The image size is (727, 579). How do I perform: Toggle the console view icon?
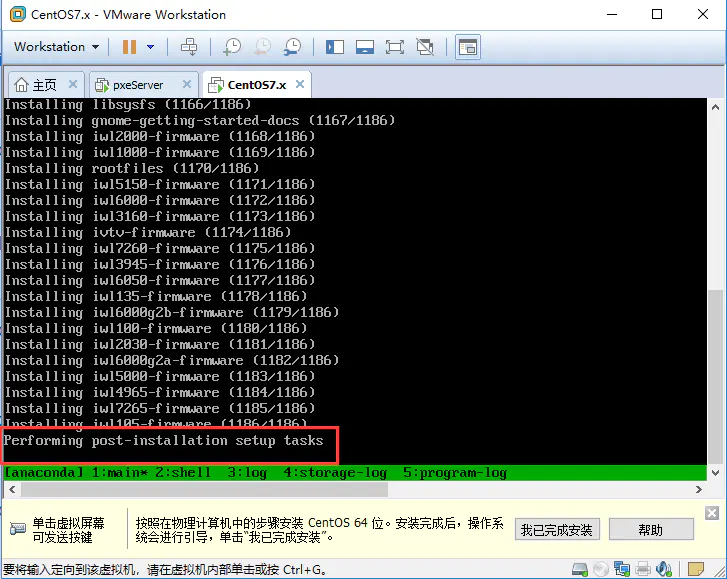[x=467, y=47]
